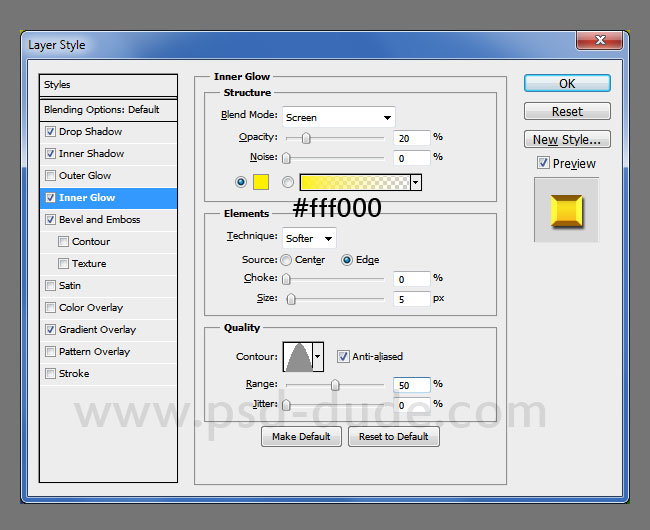Click the Opacity slider handle
Screen dimensions: 650x530
click(306, 138)
